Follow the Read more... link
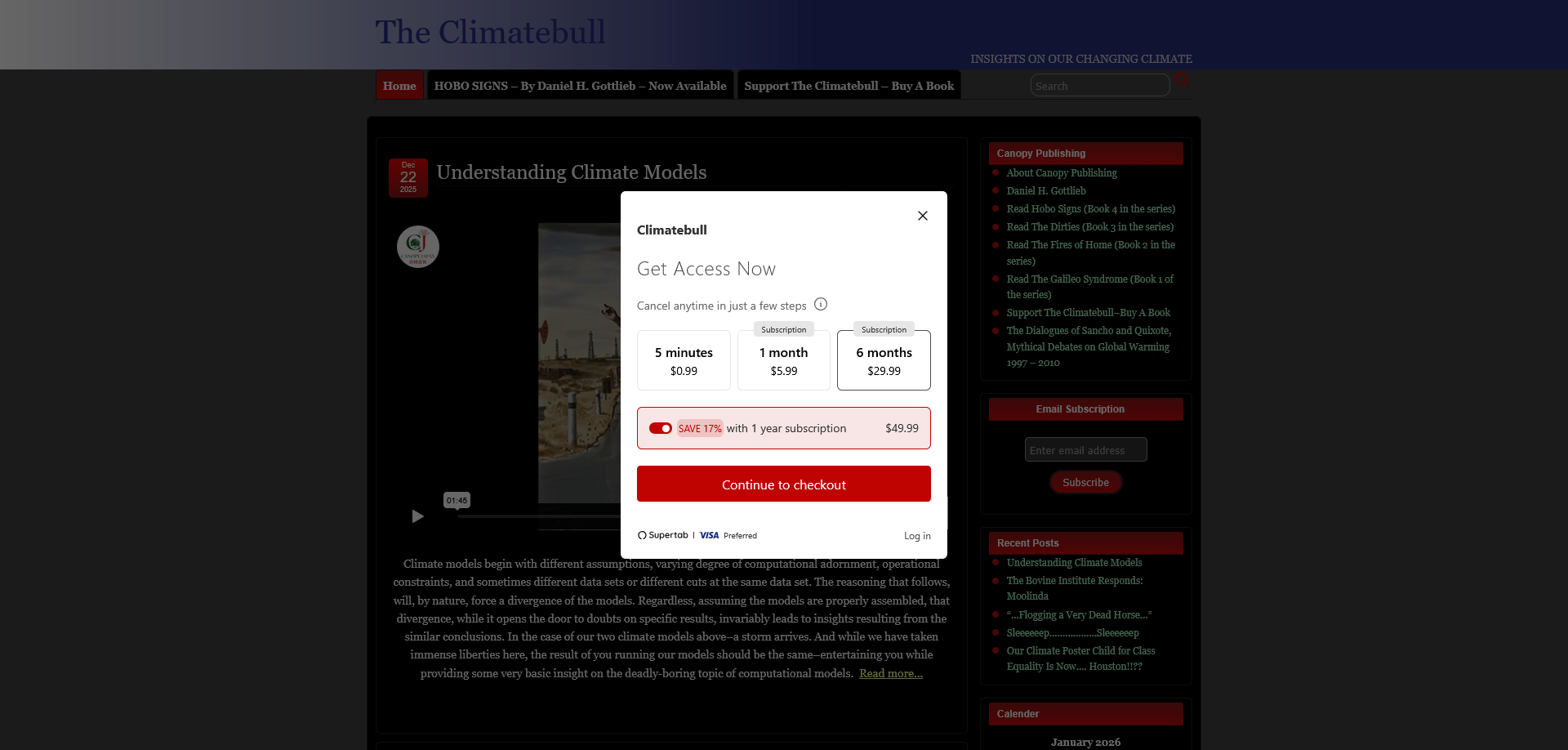Screen dimensions: 1568x750 [x=891, y=673]
